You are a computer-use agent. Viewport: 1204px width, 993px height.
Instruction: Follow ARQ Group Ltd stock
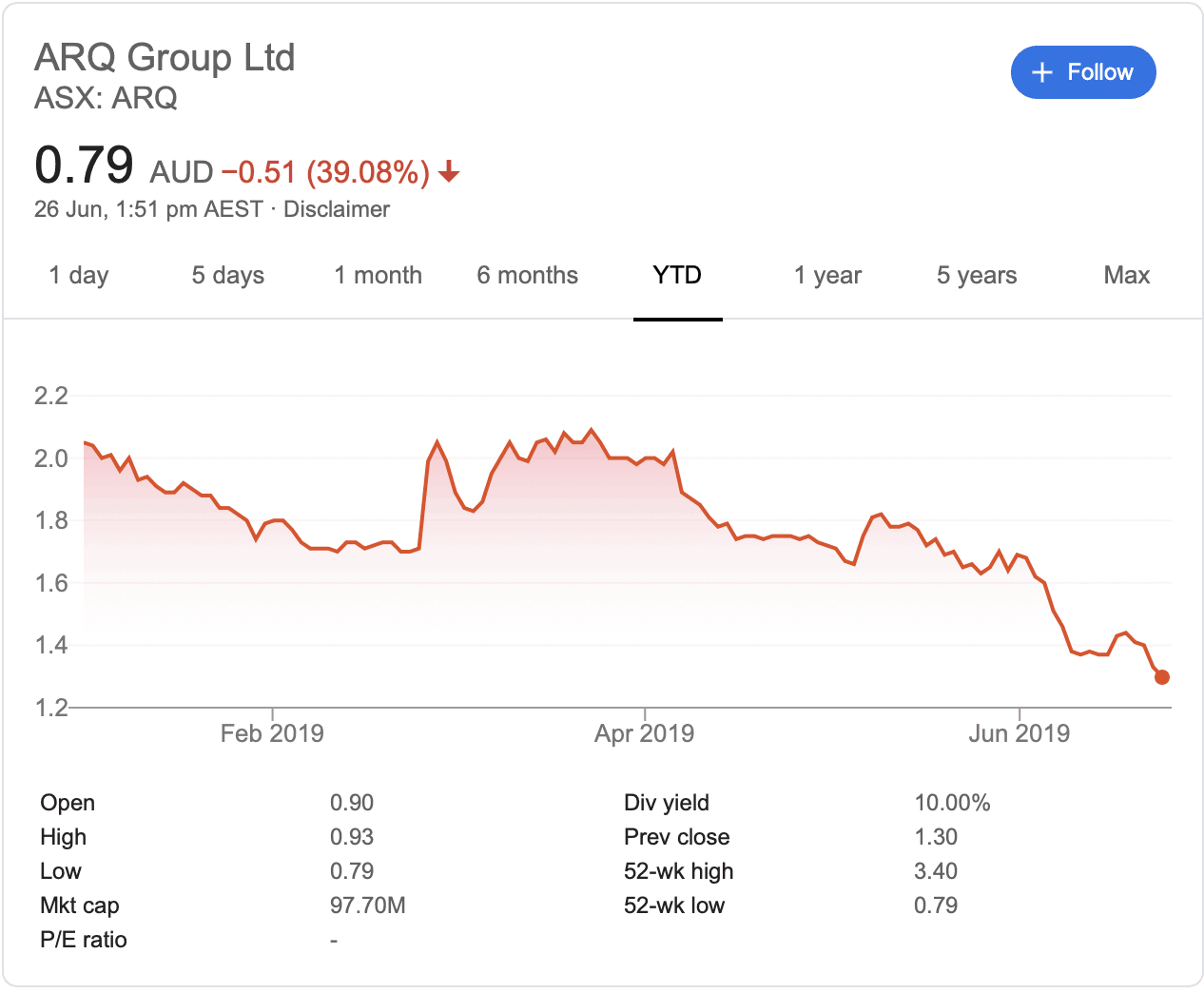point(1082,72)
